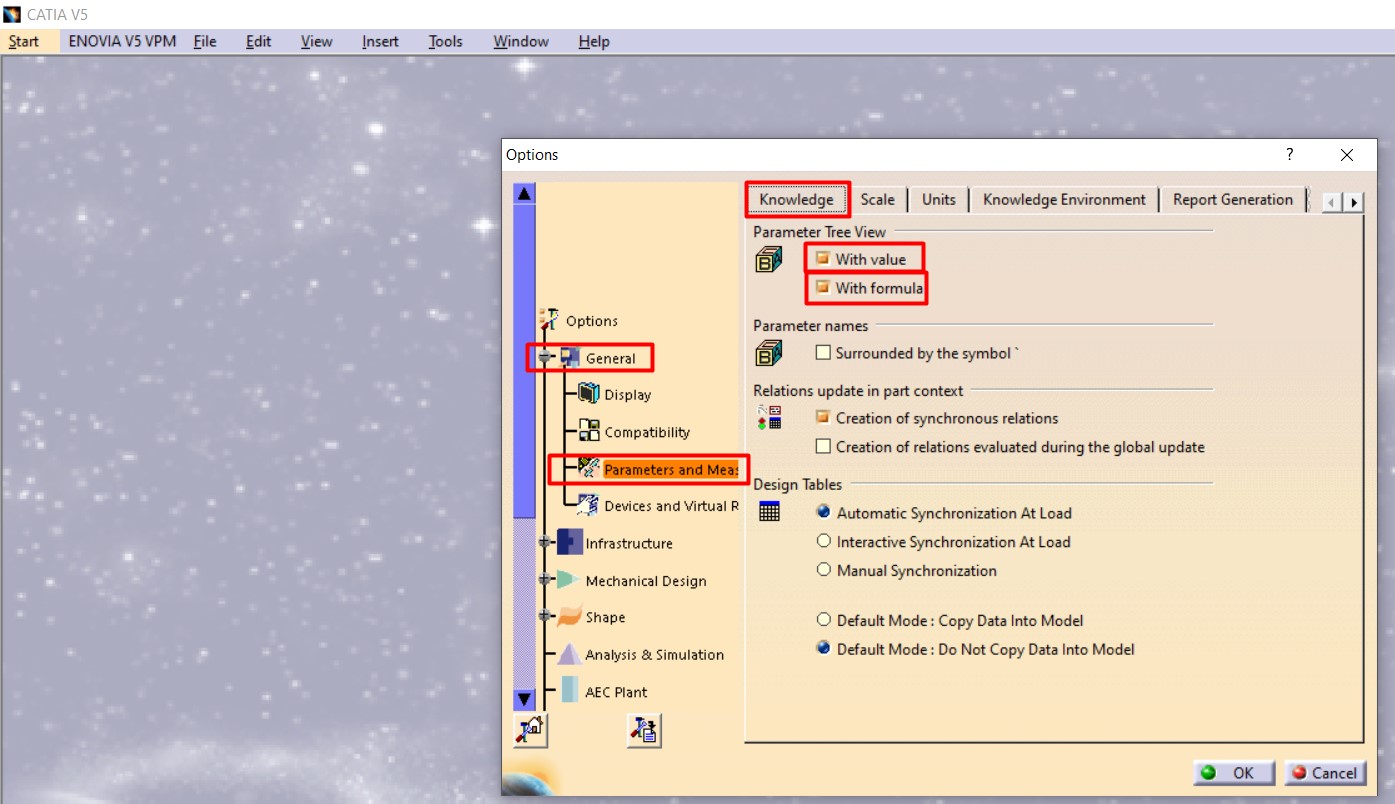The image size is (1395, 804).
Task: Open the View menu
Action: click(x=316, y=41)
